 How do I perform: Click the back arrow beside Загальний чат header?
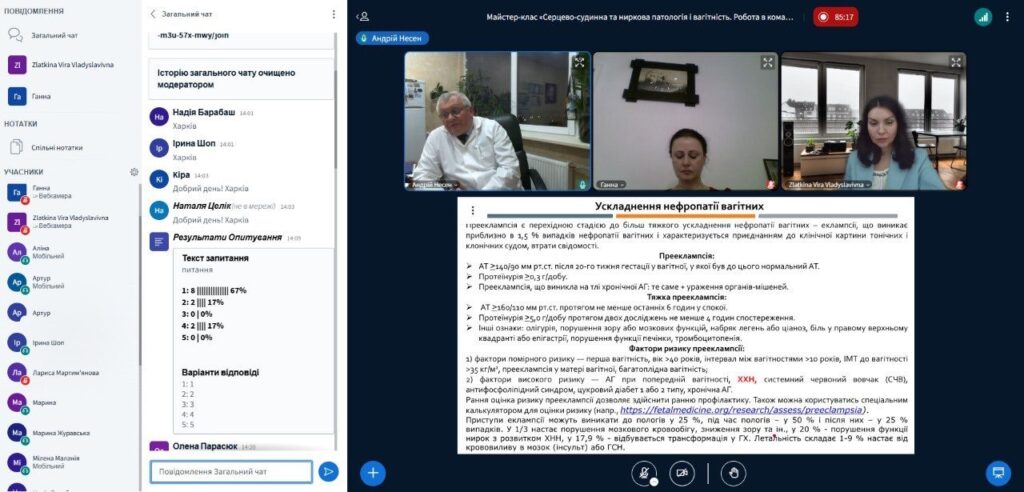pos(153,14)
